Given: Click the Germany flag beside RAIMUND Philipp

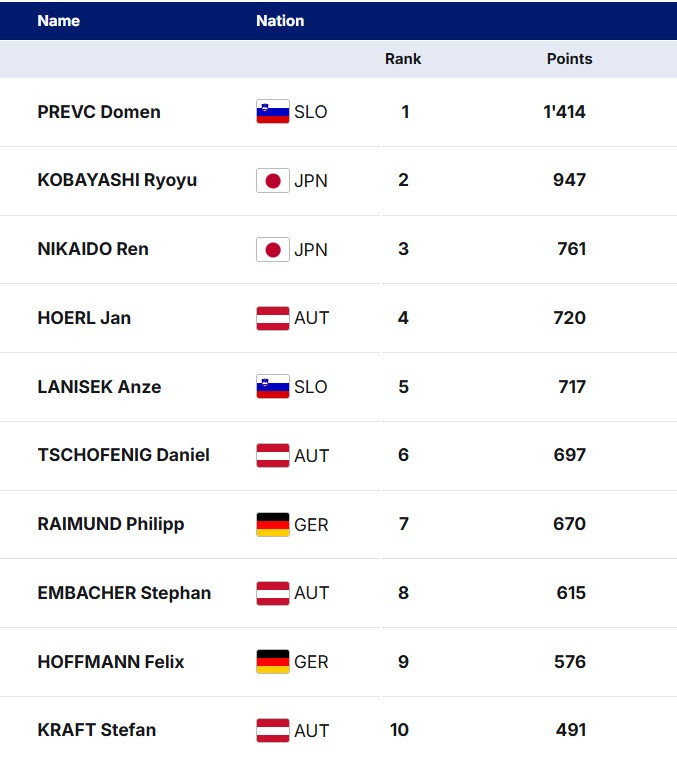Looking at the screenshot, I should coord(273,524).
